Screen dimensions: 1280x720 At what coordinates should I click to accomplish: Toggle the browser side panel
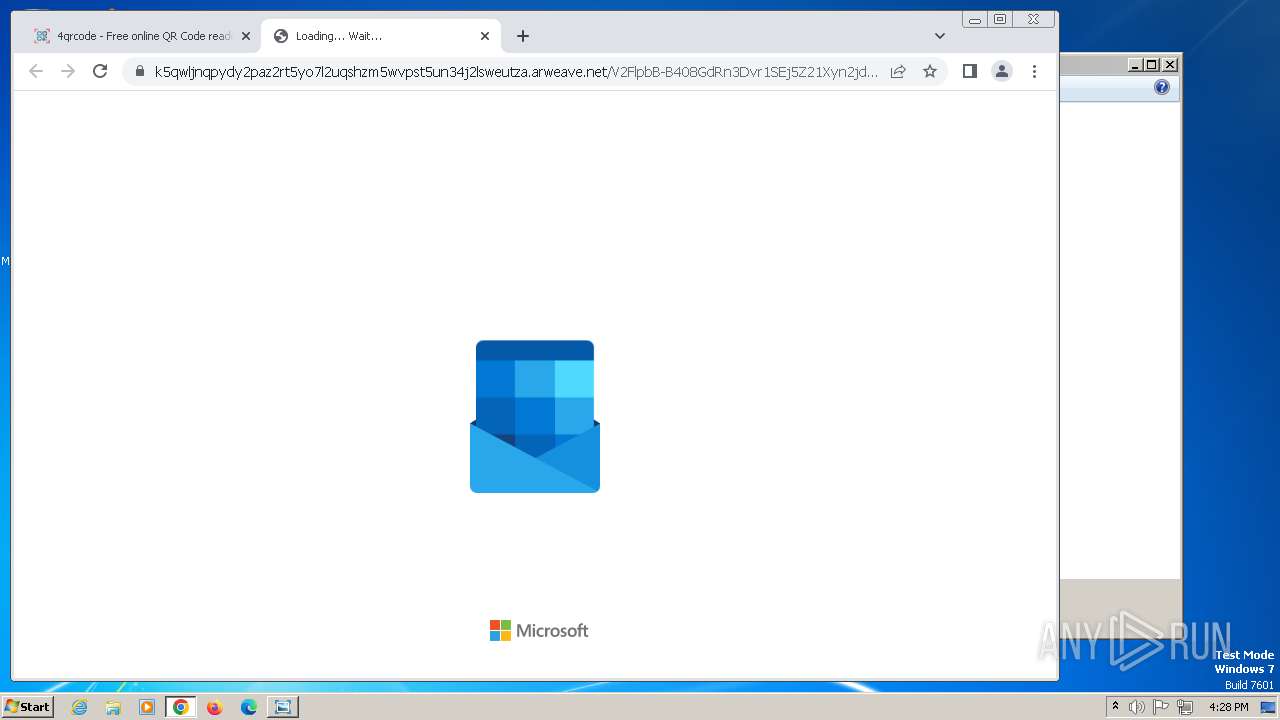pyautogui.click(x=969, y=71)
